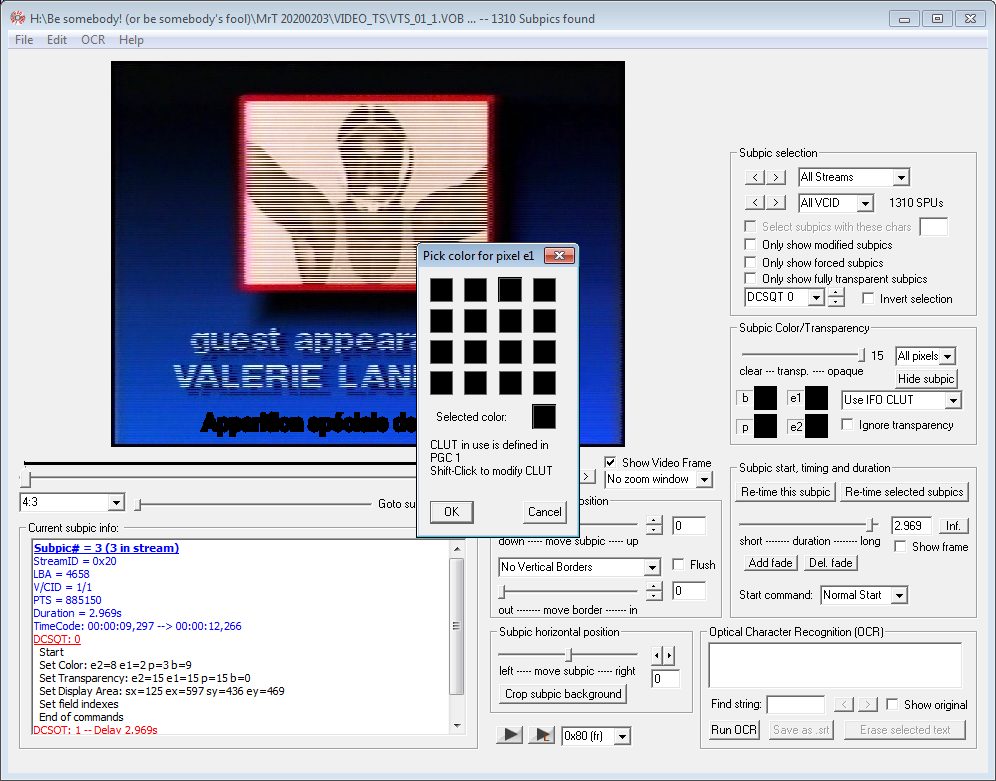The image size is (996, 781).
Task: Click the Selected color preview swatch
Action: pyautogui.click(x=544, y=417)
